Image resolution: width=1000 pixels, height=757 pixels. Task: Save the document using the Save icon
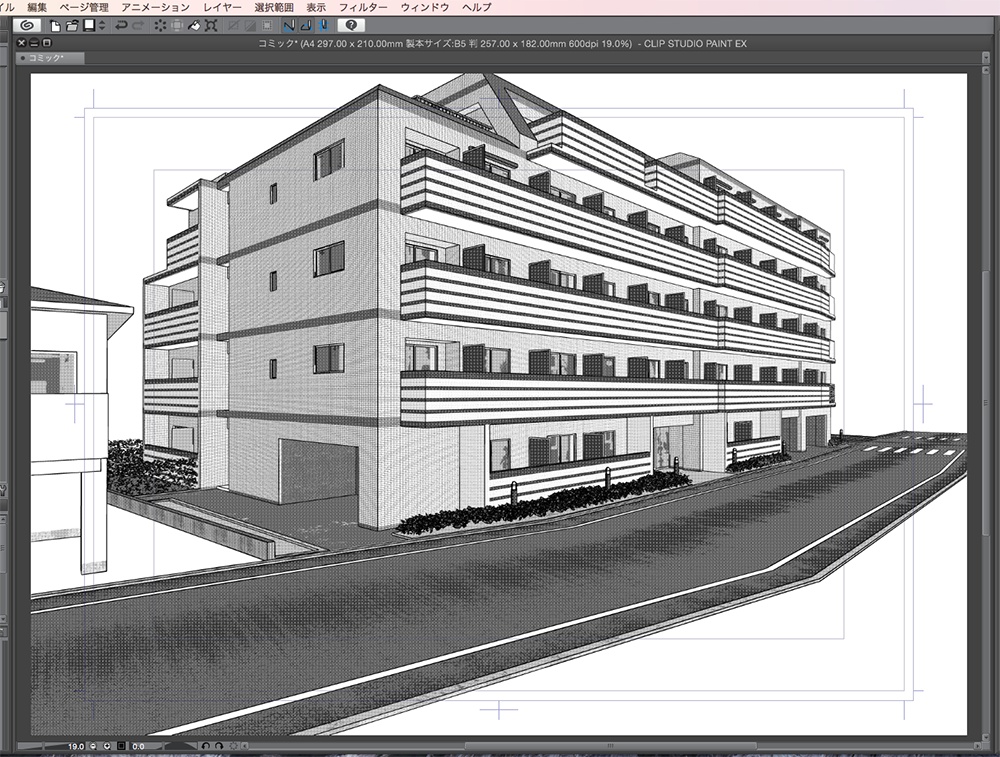[x=87, y=26]
